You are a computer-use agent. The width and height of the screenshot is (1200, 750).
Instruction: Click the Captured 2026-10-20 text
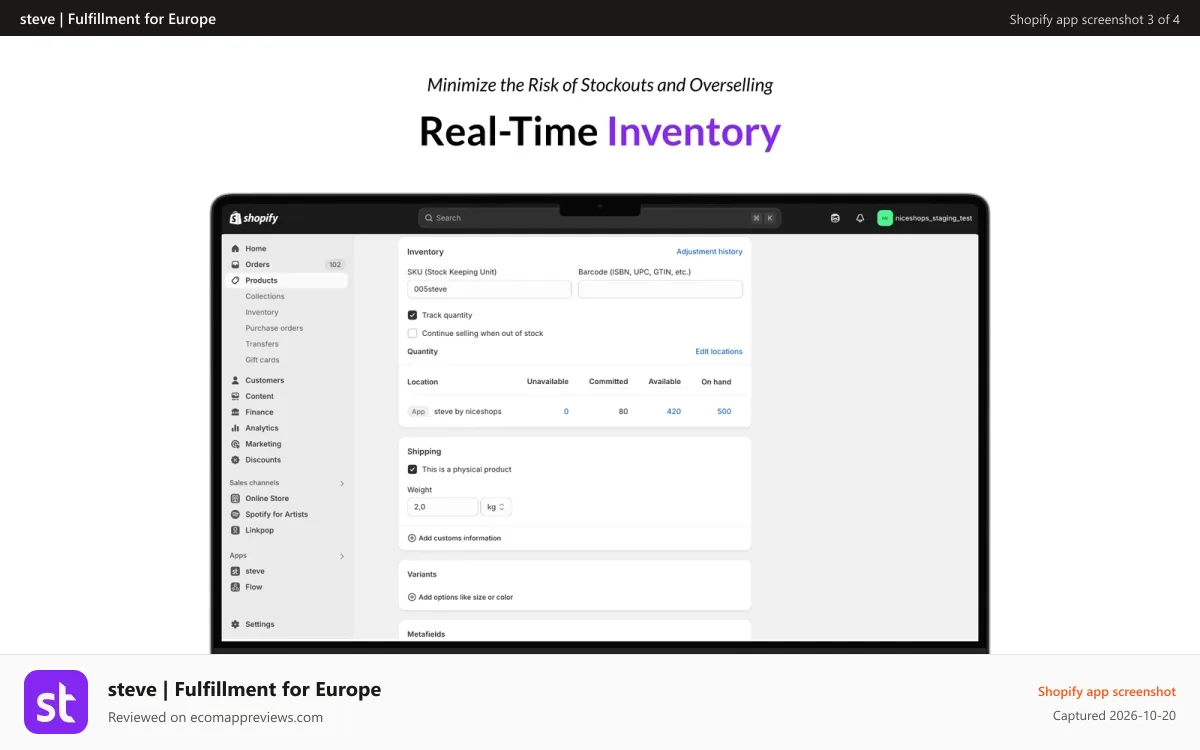click(1115, 715)
